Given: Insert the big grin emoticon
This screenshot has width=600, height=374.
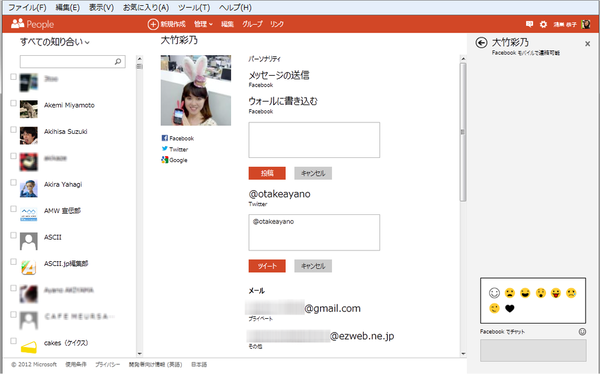Looking at the screenshot, I should (x=525, y=293).
